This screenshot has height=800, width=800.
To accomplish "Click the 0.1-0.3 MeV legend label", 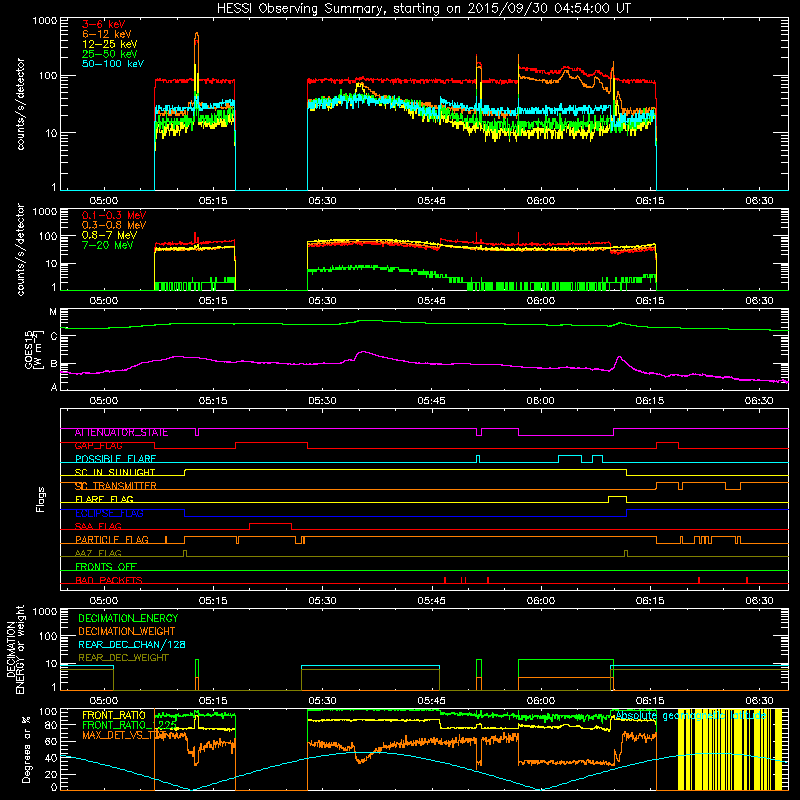I will (x=114, y=215).
